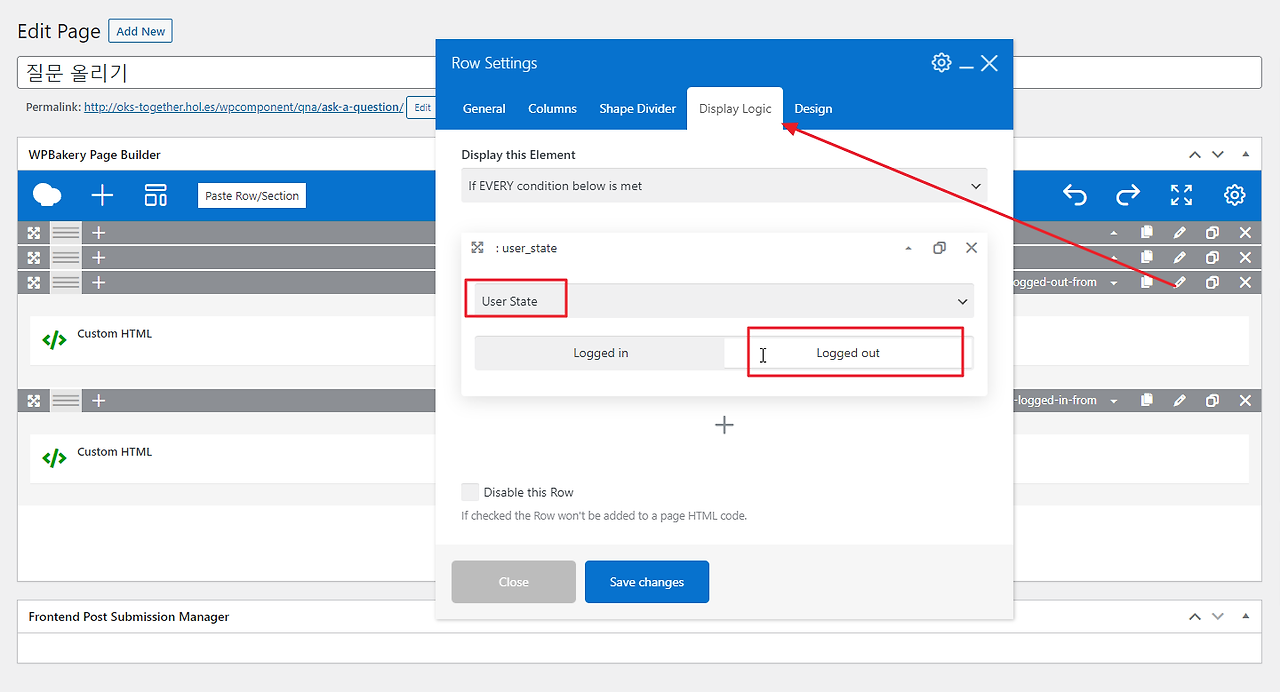This screenshot has height=692, width=1280.
Task: Check the Disable this Row checkbox
Action: point(470,492)
